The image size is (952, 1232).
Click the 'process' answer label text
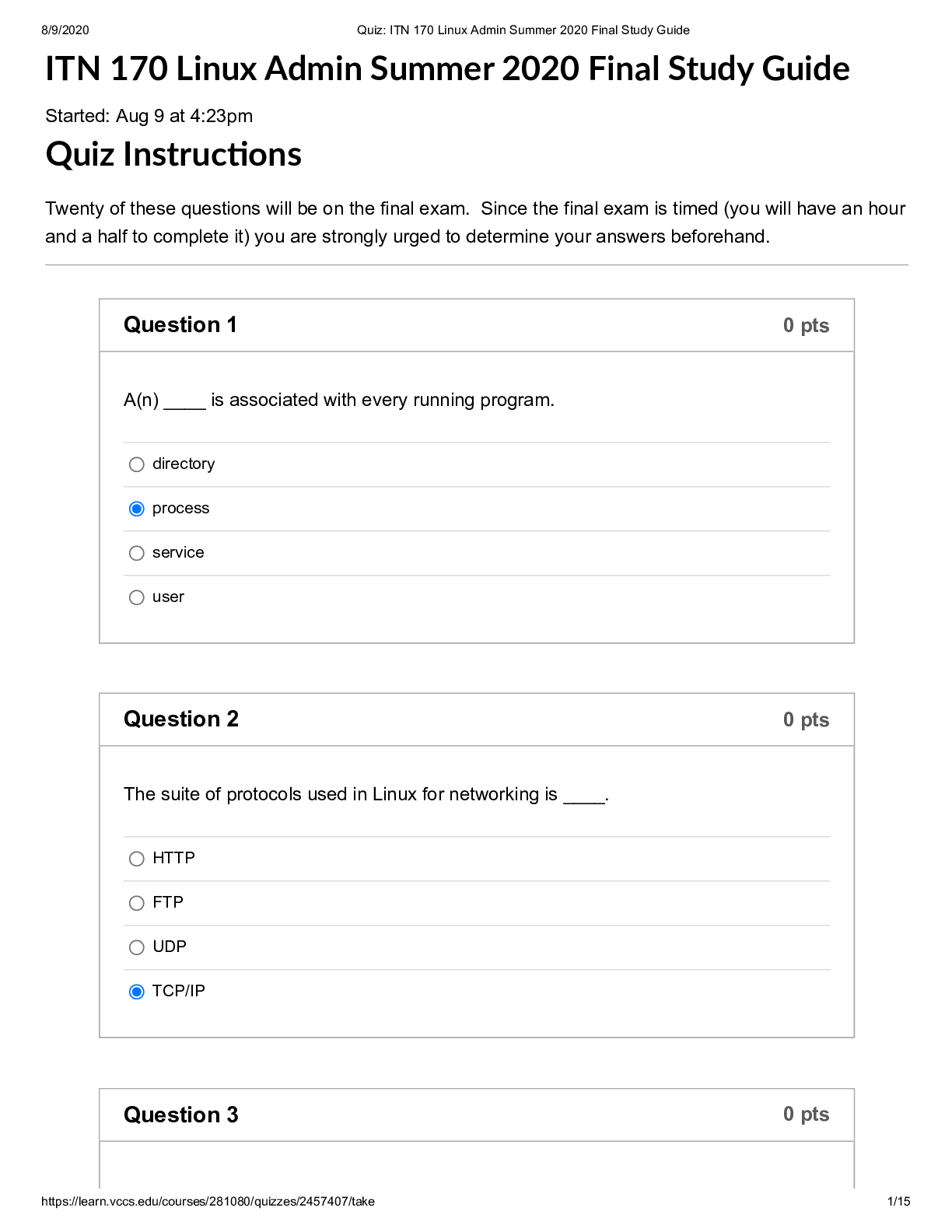coord(180,508)
